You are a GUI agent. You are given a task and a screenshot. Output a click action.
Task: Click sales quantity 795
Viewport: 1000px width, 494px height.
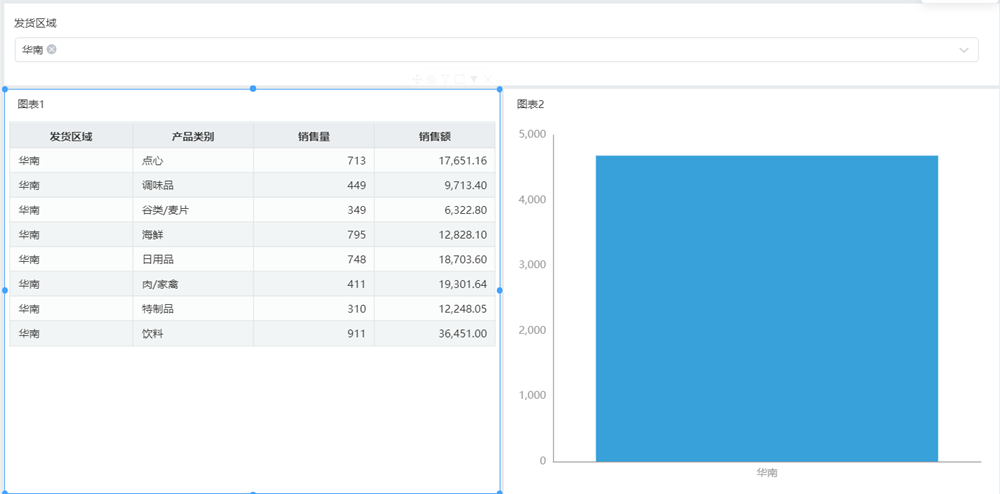point(314,235)
